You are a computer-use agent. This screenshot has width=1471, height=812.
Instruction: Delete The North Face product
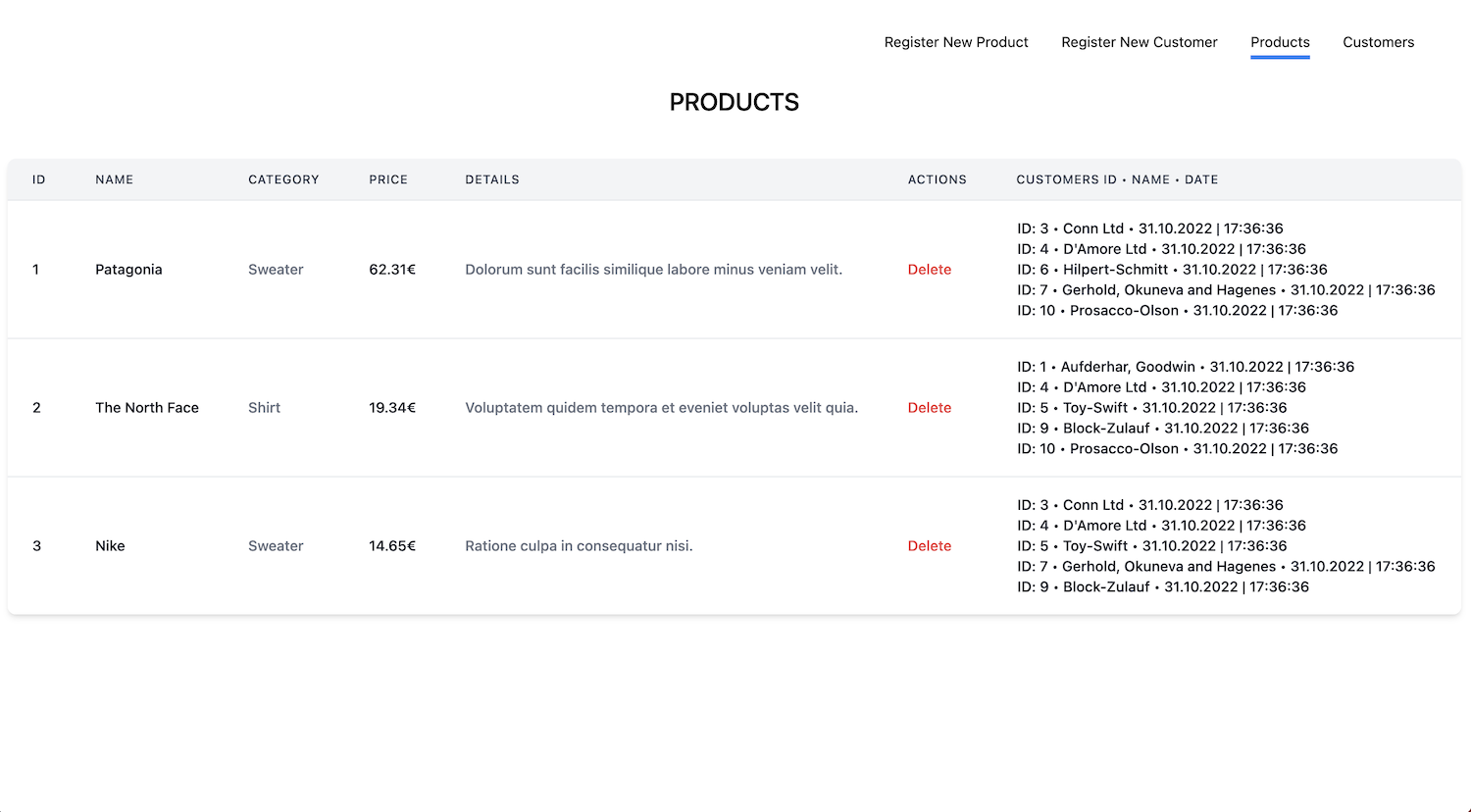930,408
